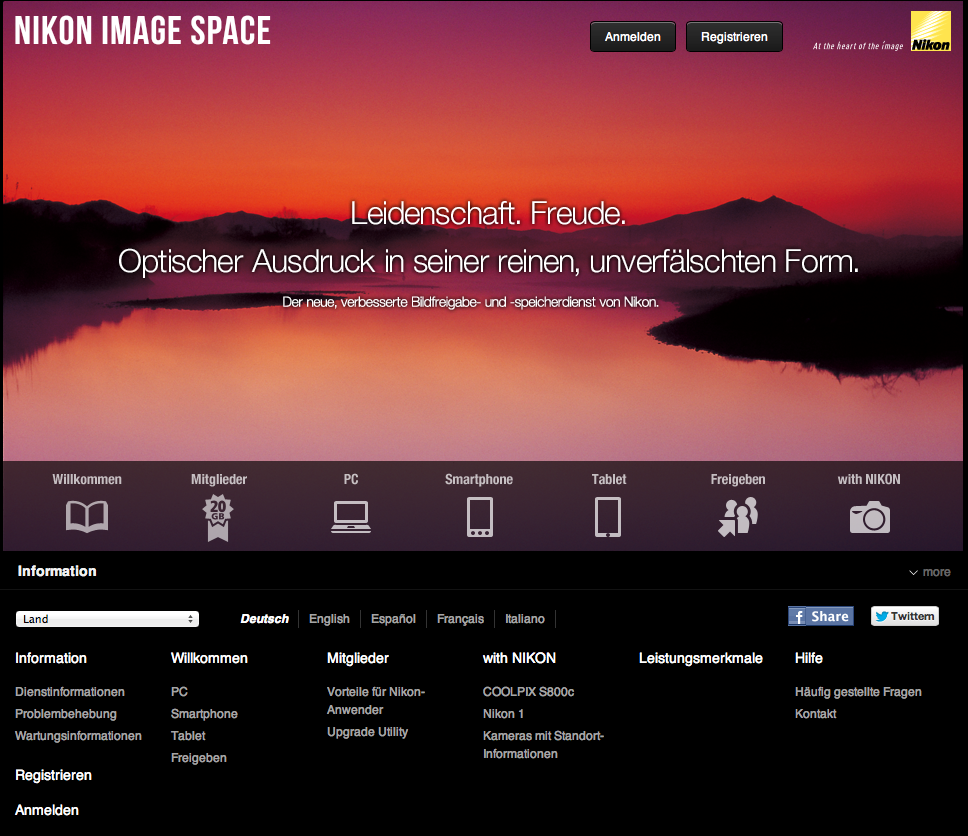Click the NIKON IMAGE SPACE title logo
The image size is (968, 836).
point(143,31)
